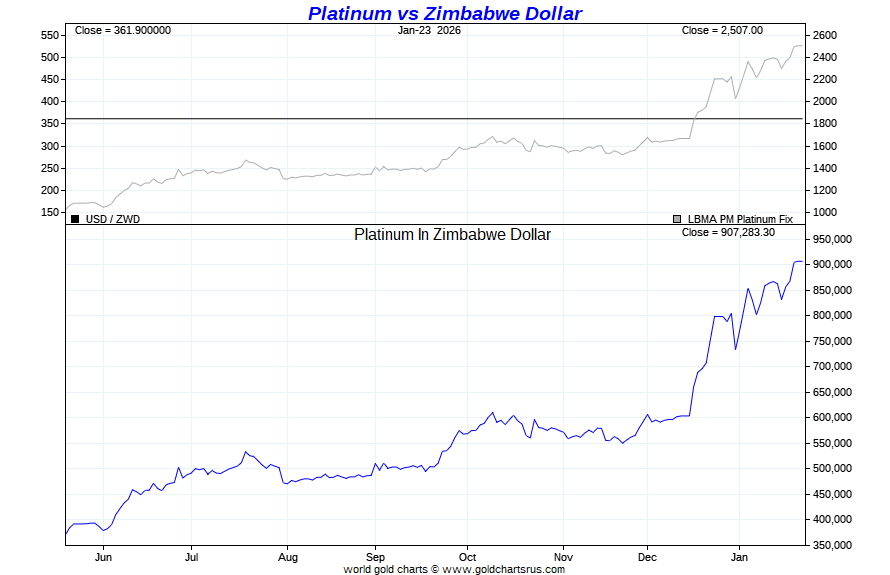
Task: Click the gray LBMA PM Platinum Fix swatch
Action: 677,218
